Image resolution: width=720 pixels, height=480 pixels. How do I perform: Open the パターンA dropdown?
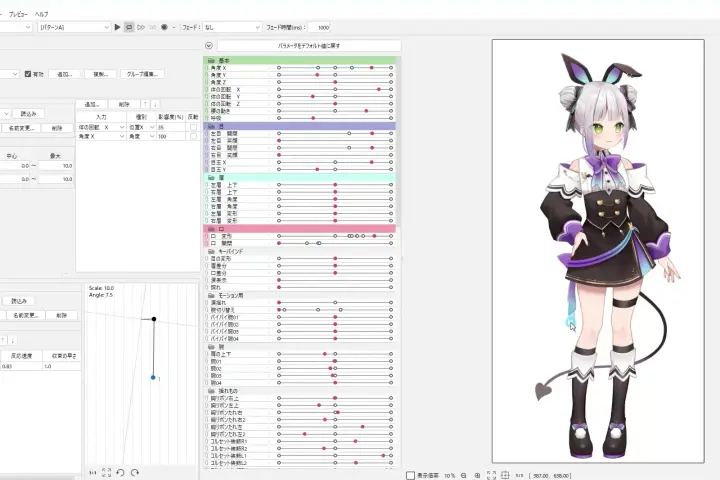74,28
